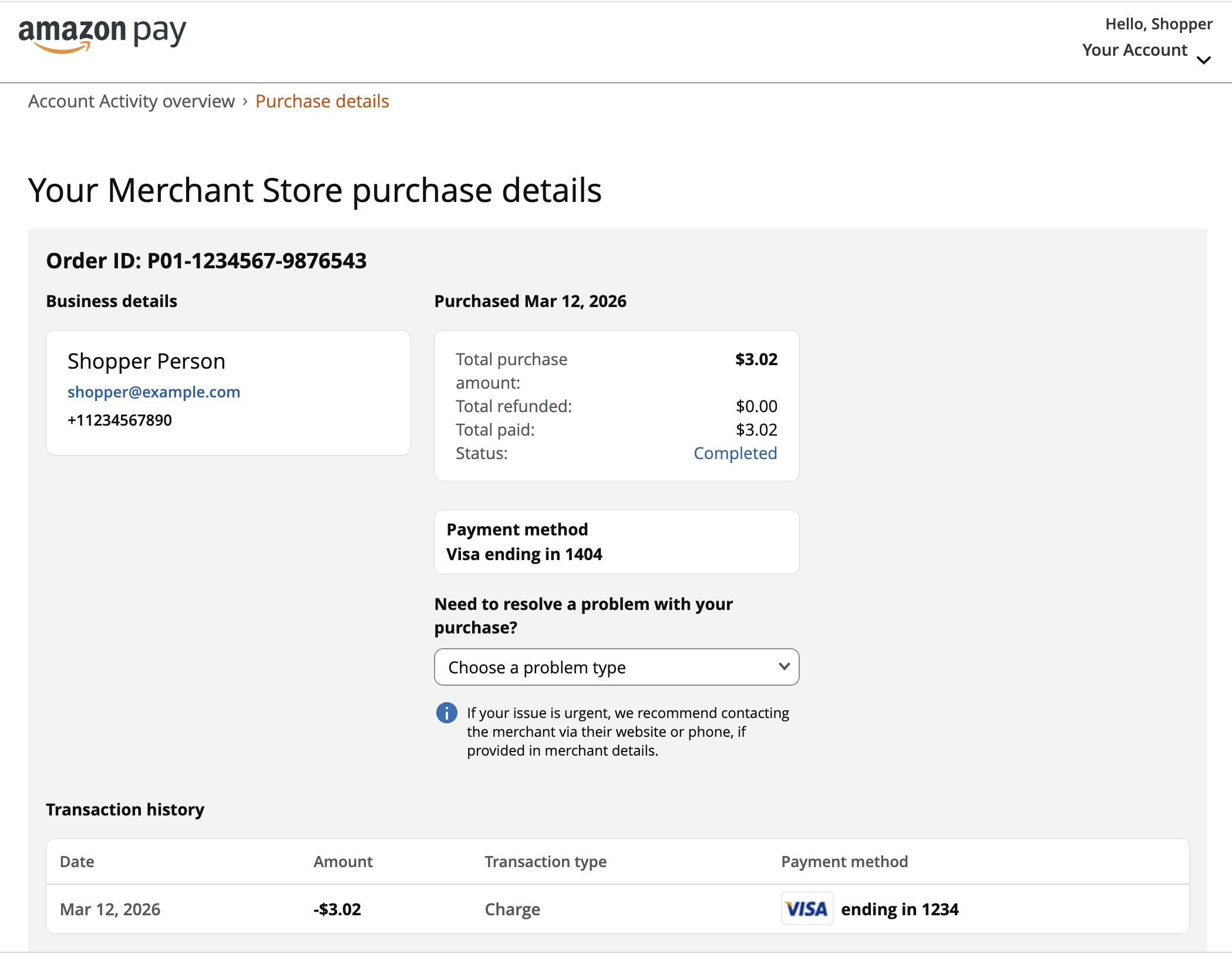Click the Amount column header
The height and width of the screenshot is (964, 1232).
pyautogui.click(x=343, y=861)
